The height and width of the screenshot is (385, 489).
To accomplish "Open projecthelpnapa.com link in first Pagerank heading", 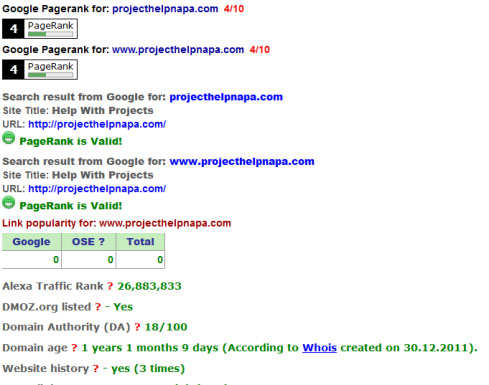I will pos(165,9).
